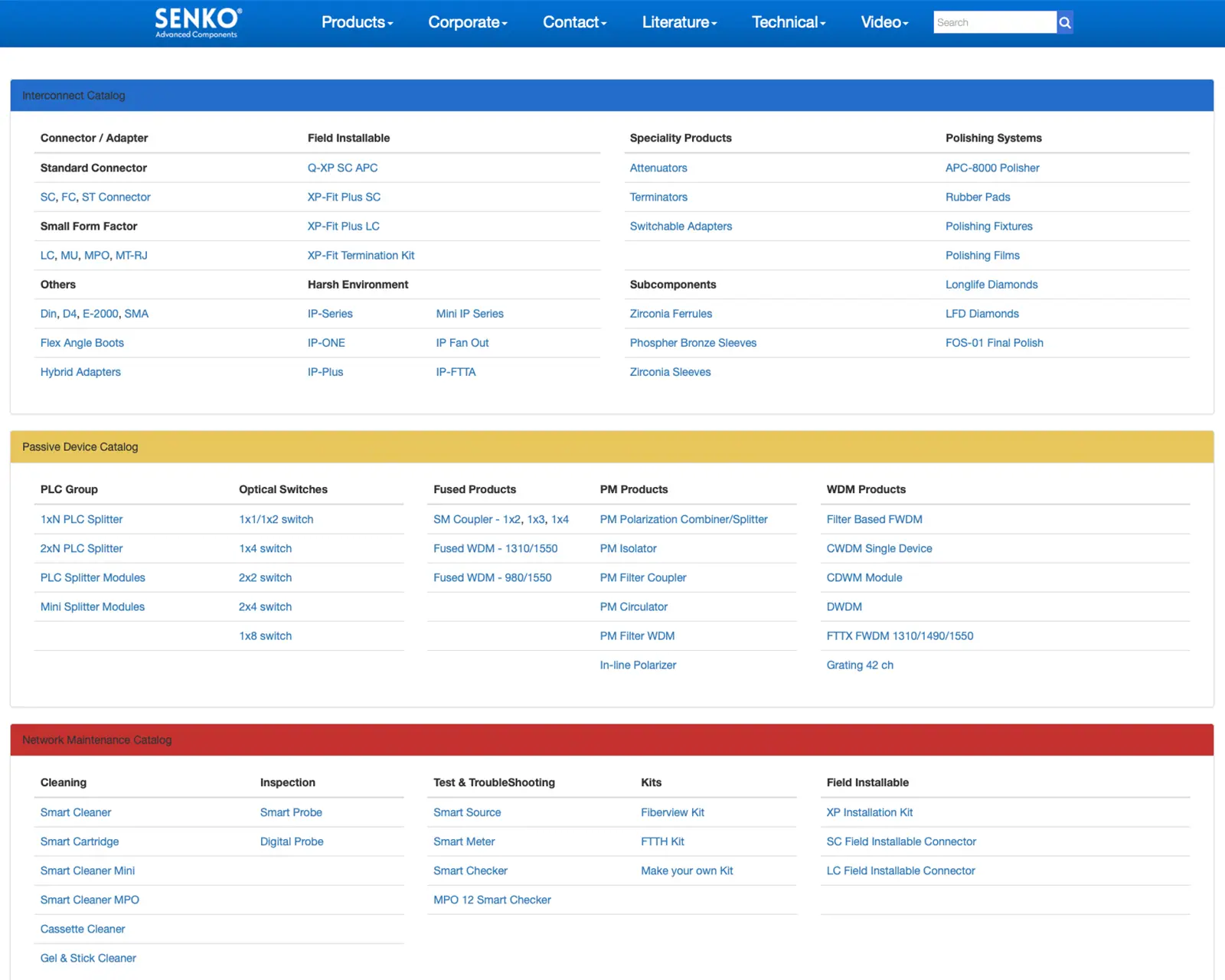Open the Hybrid Adapters link
The height and width of the screenshot is (980, 1225).
80,371
